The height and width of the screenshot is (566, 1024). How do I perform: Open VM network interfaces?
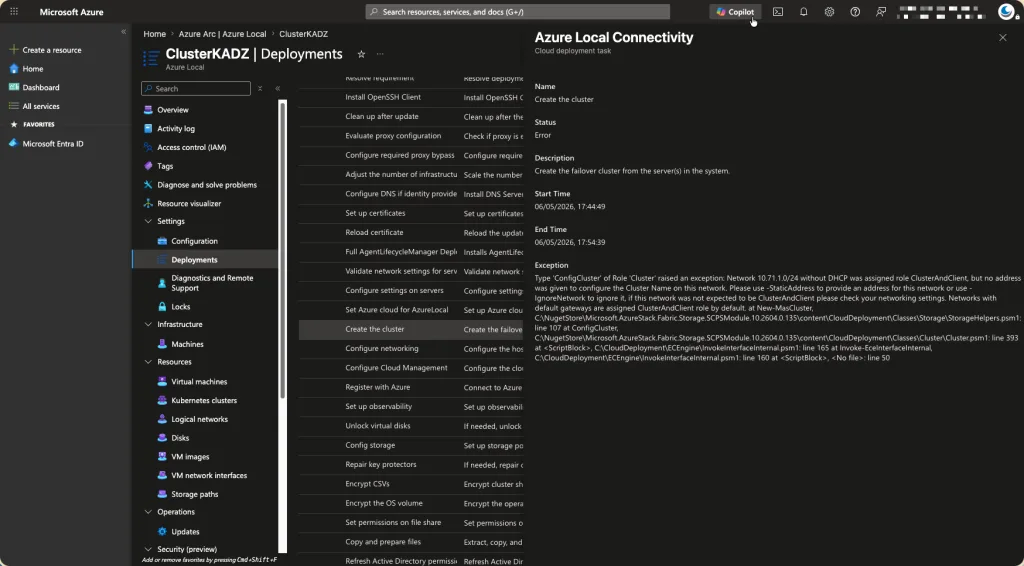(209, 475)
